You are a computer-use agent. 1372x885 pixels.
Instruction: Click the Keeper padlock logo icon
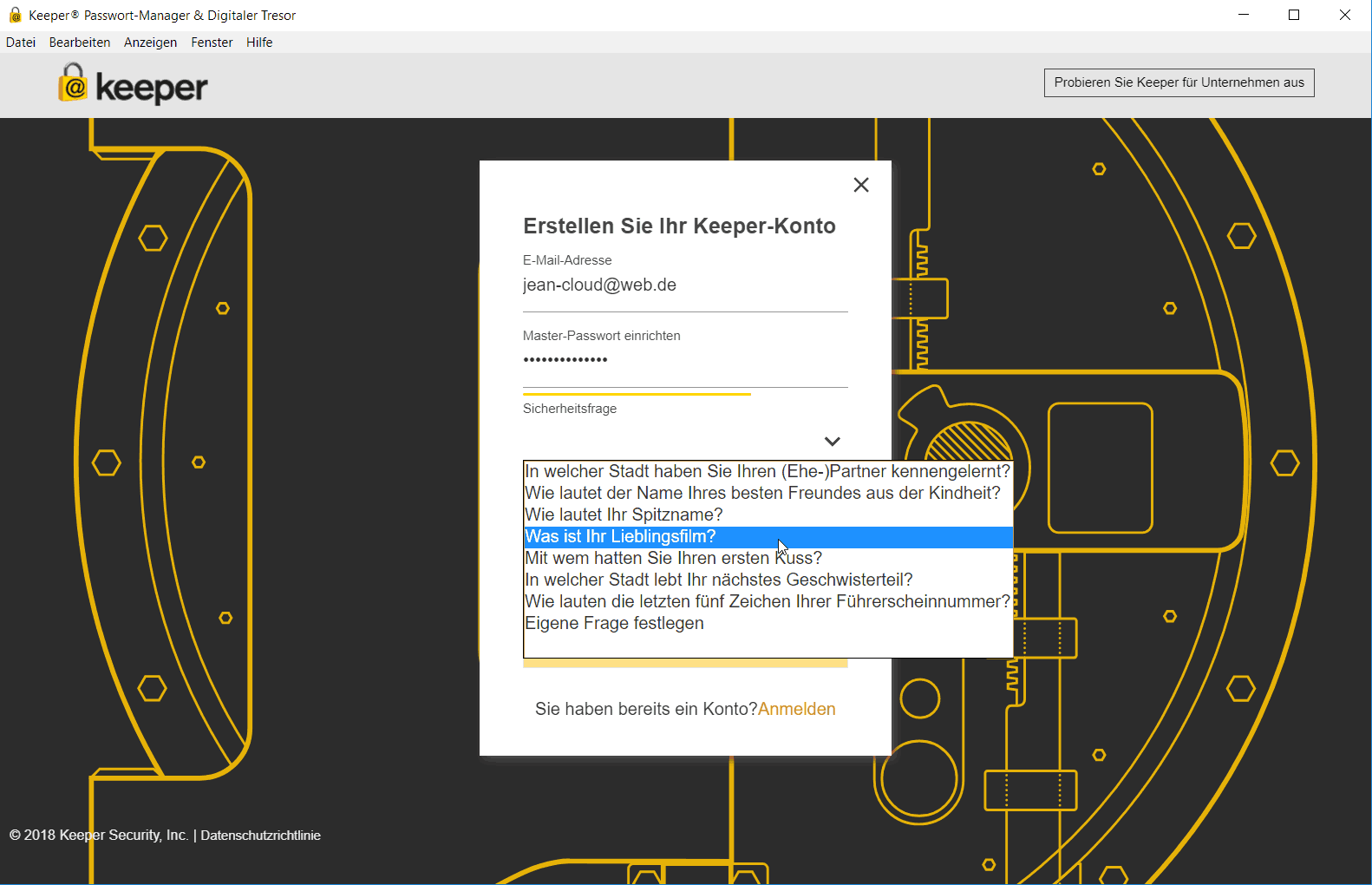click(x=73, y=82)
